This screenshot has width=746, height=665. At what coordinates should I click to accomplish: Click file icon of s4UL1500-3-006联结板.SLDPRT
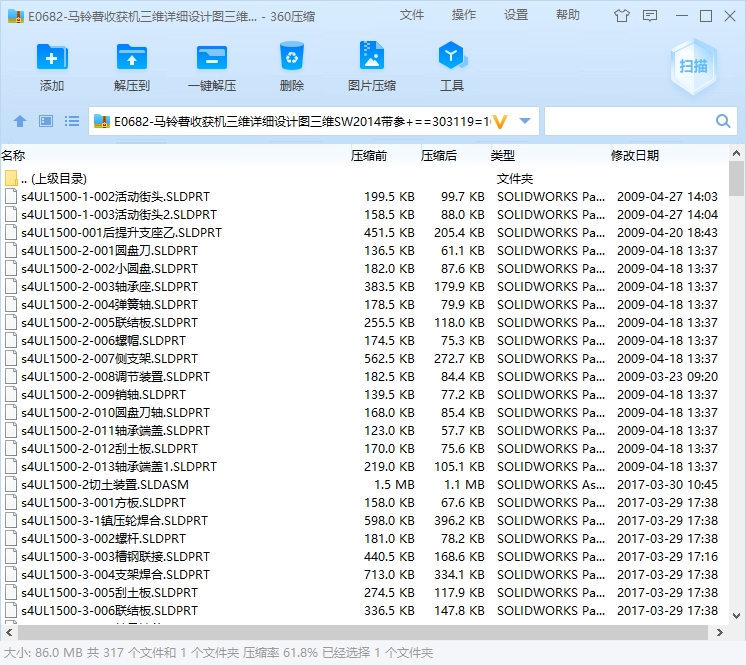pos(11,611)
